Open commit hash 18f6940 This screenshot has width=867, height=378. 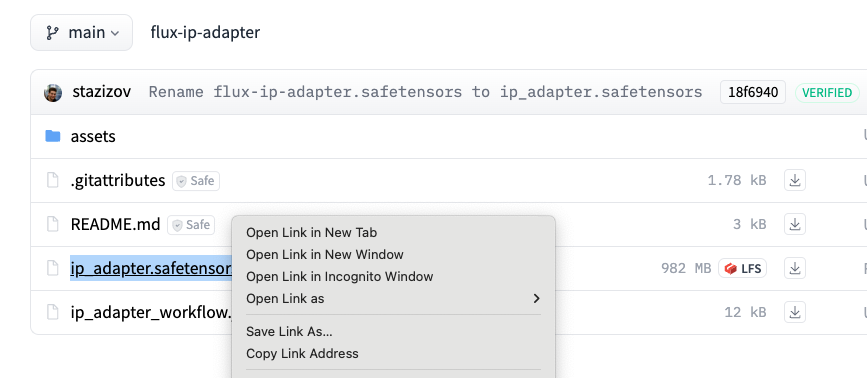[753, 92]
